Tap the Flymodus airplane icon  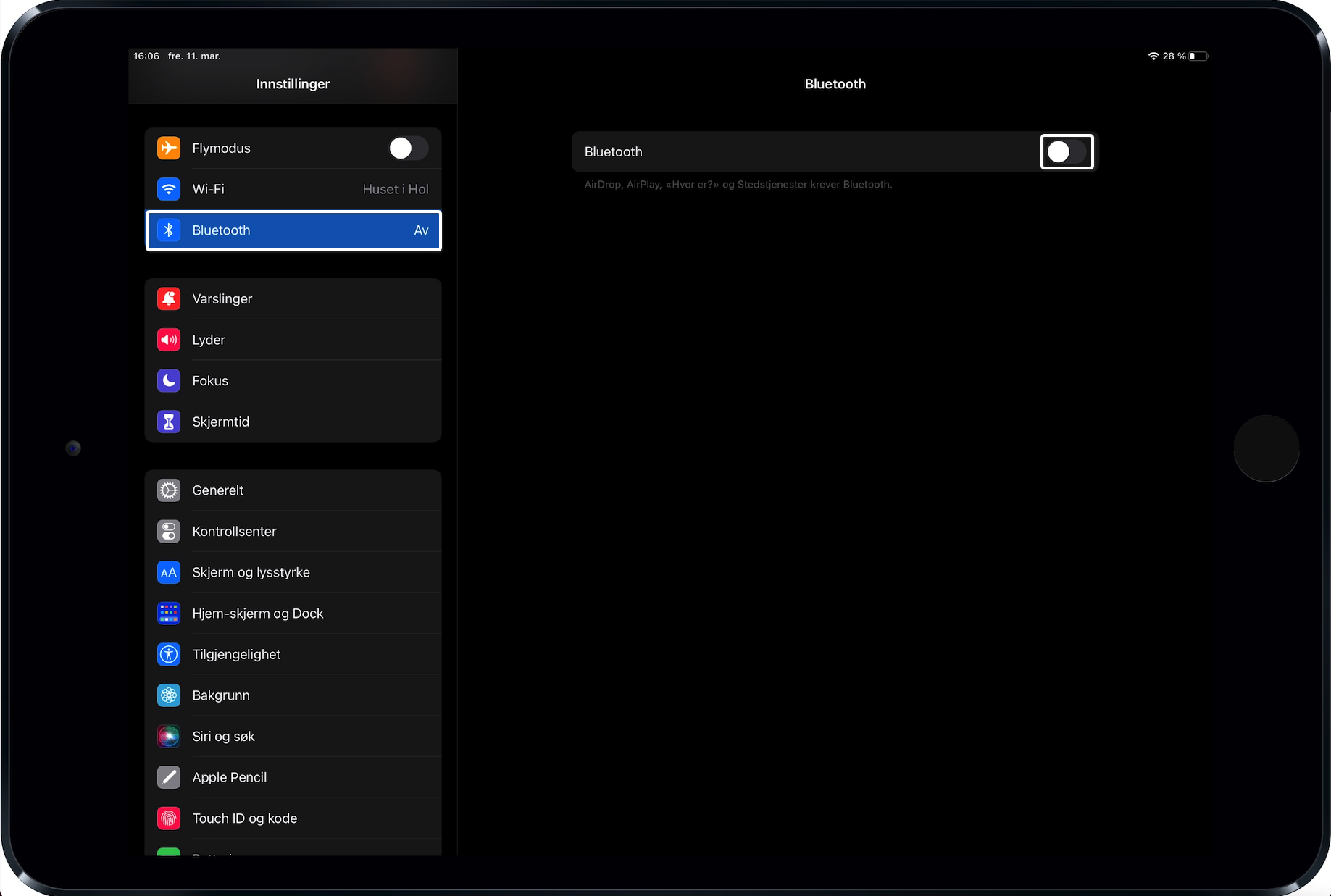point(169,148)
